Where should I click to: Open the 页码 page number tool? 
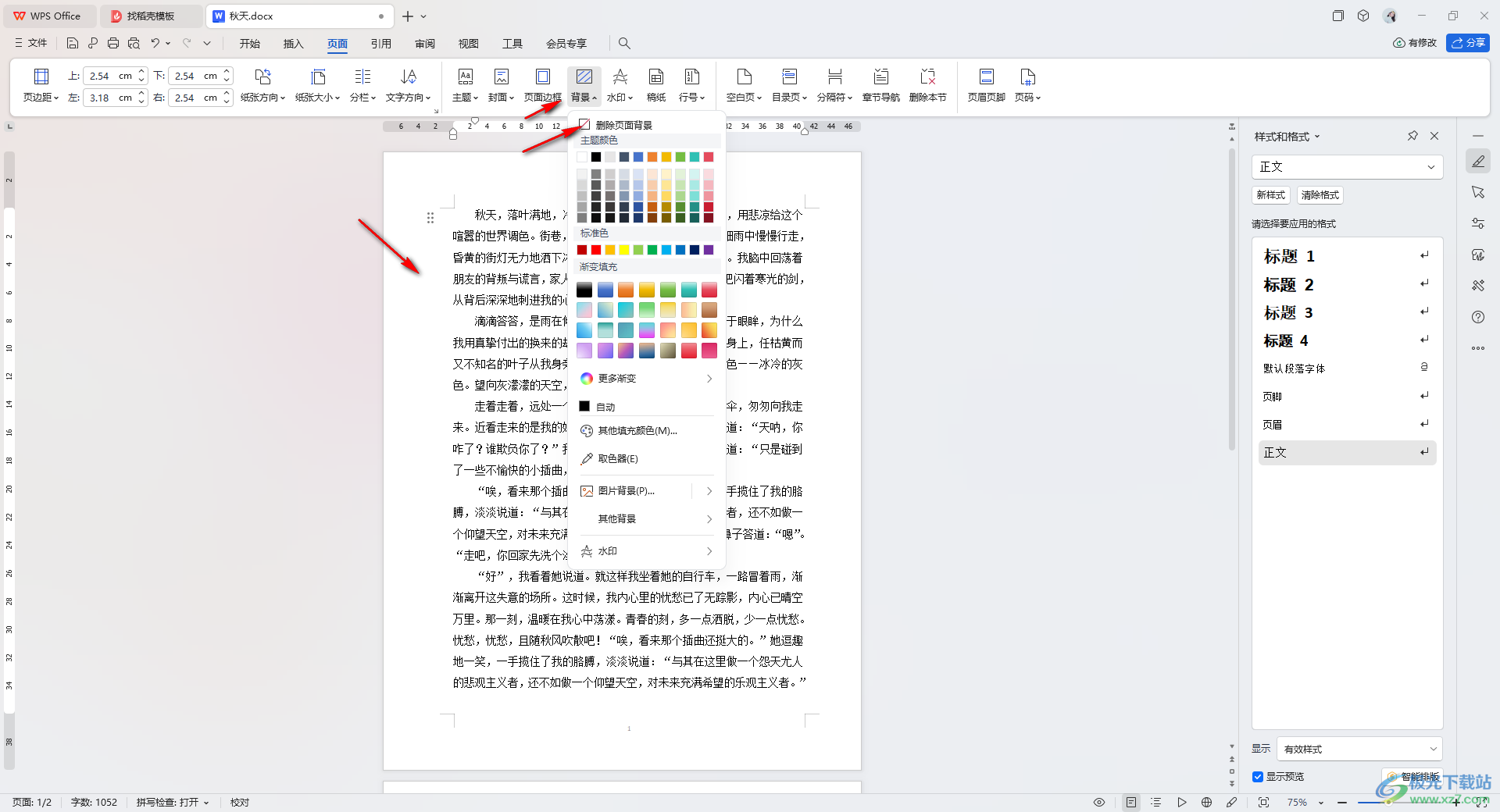1027,85
